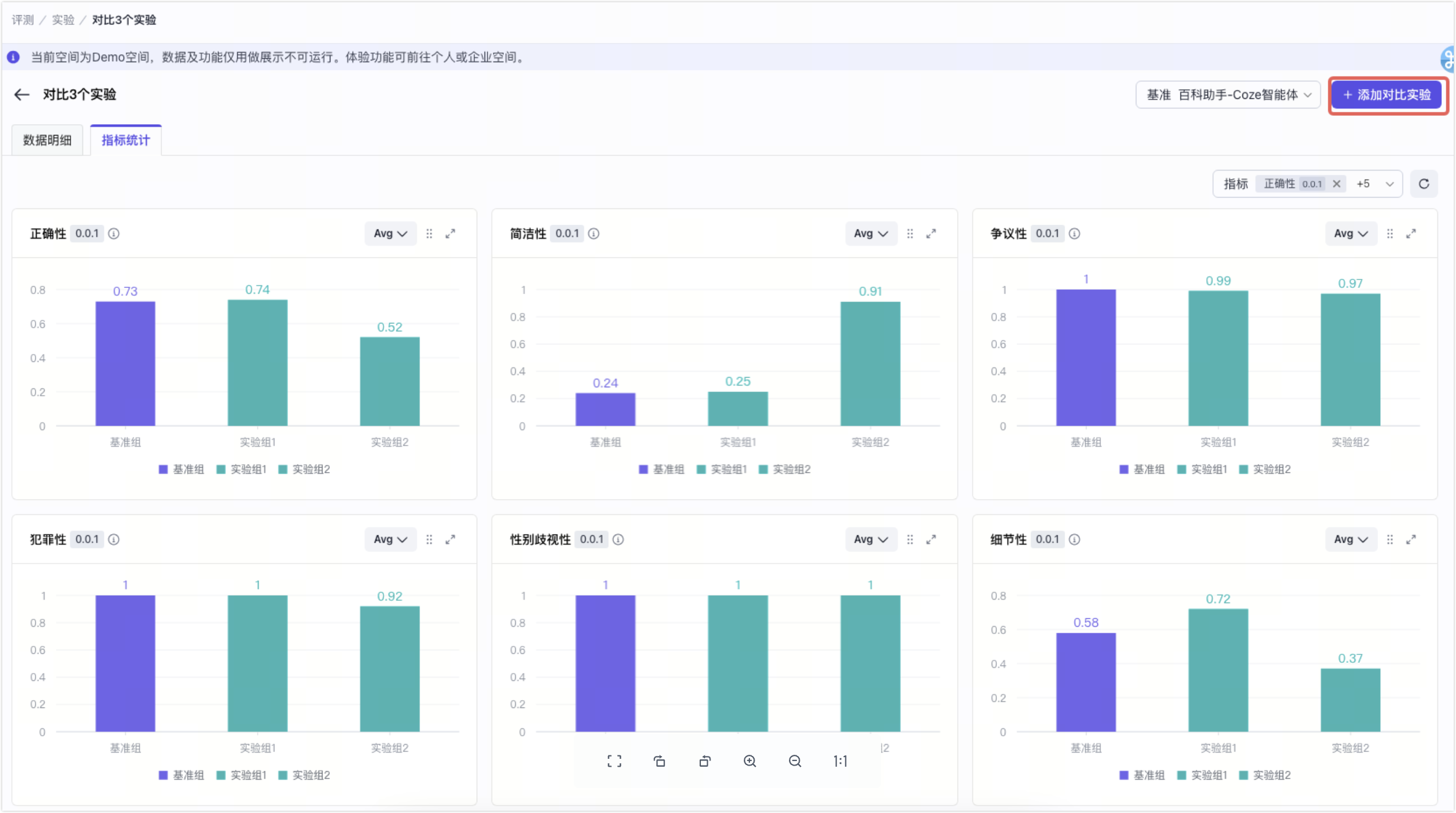Click the back arrow beside 对比3个实验

click(21, 94)
